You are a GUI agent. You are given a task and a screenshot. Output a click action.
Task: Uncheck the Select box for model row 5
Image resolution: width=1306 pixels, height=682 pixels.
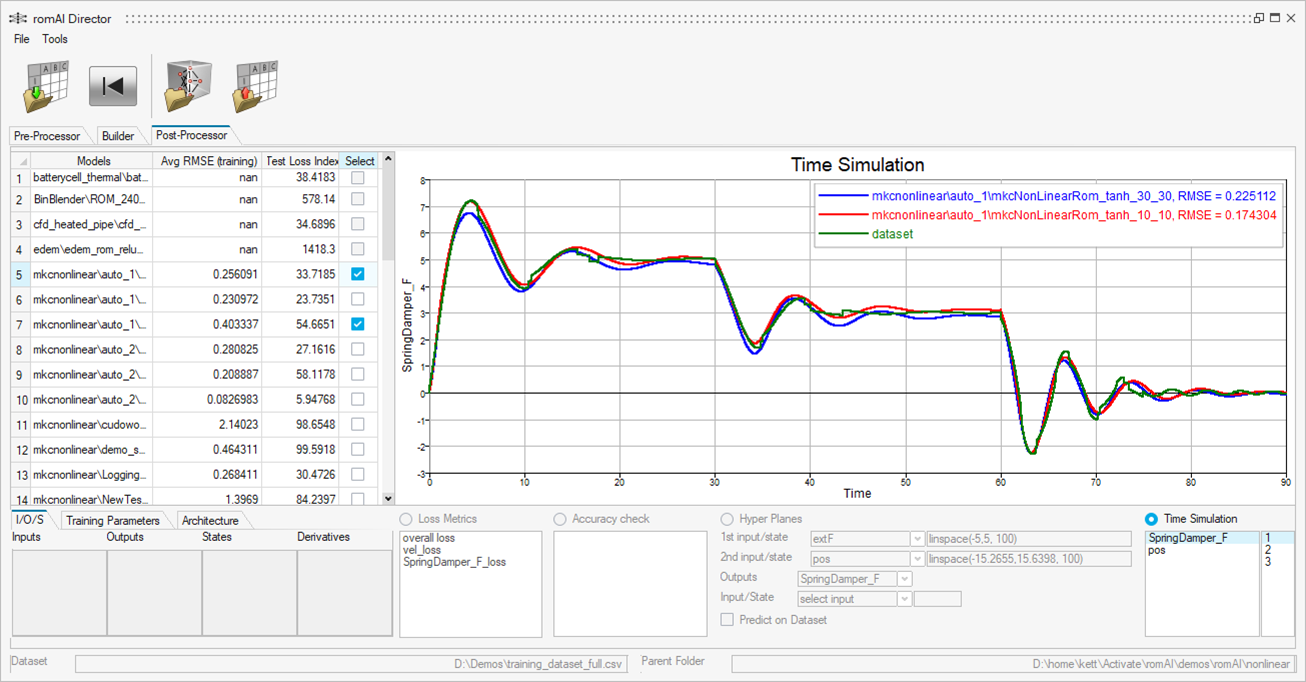357,274
